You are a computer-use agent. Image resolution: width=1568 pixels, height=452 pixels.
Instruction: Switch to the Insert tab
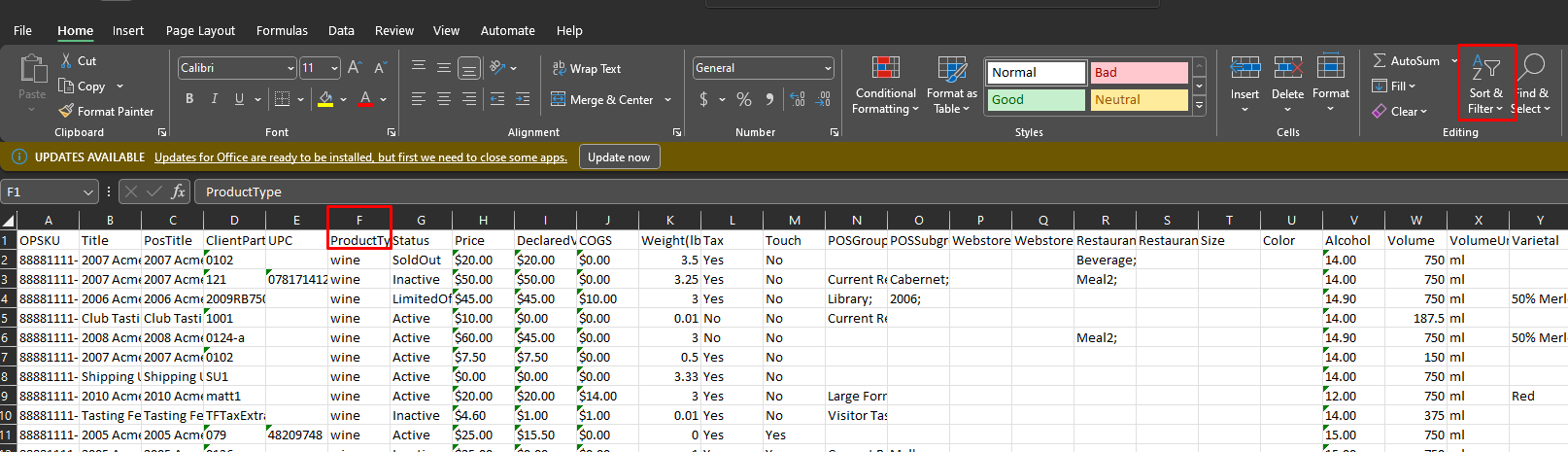[127, 30]
